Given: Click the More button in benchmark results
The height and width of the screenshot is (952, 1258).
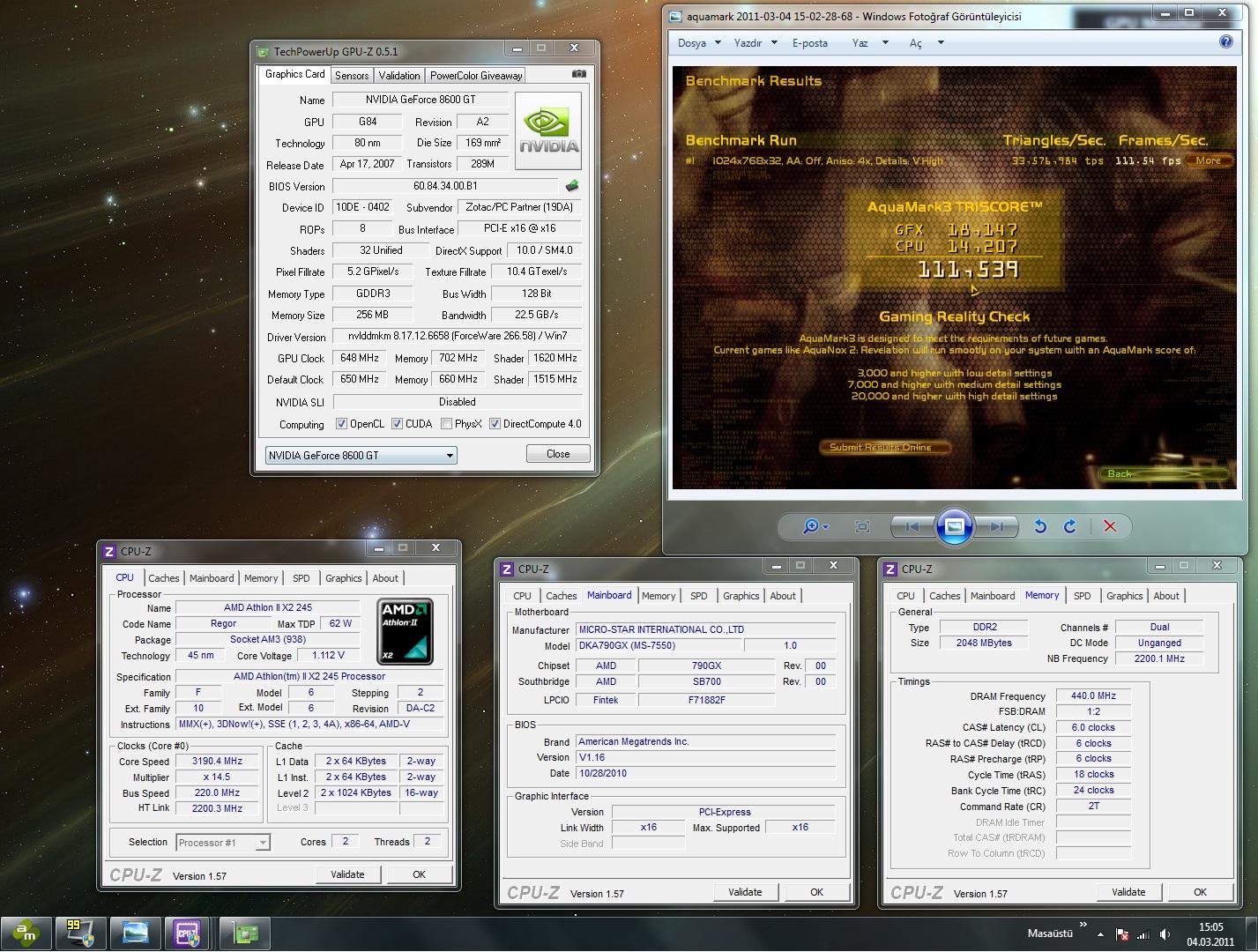Looking at the screenshot, I should tap(1209, 160).
